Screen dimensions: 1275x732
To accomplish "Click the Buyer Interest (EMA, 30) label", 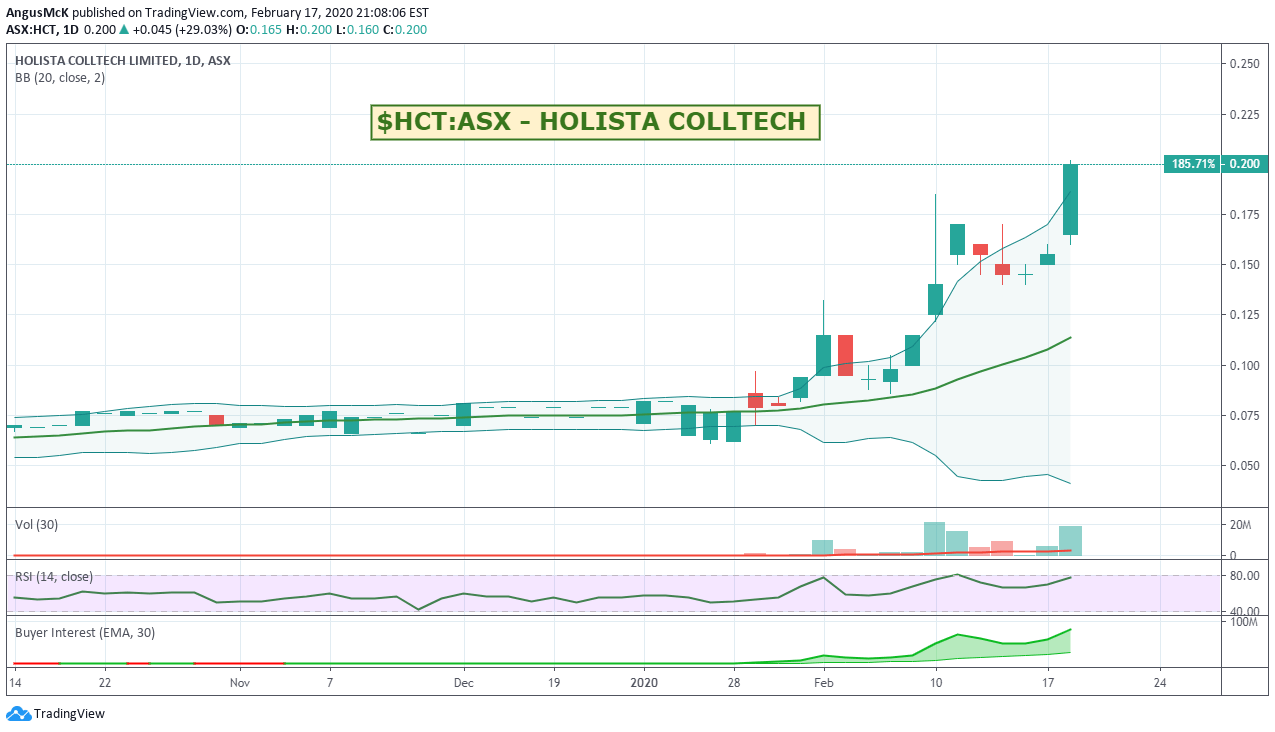I will (x=84, y=632).
